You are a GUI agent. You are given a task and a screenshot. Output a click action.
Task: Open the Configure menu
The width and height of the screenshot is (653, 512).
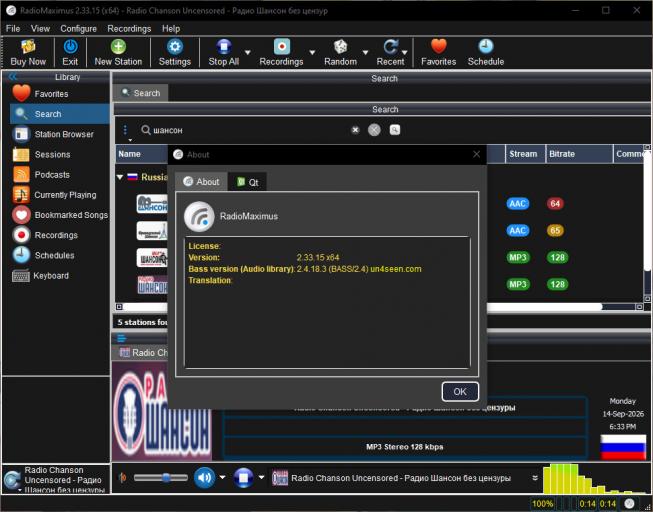click(78, 28)
